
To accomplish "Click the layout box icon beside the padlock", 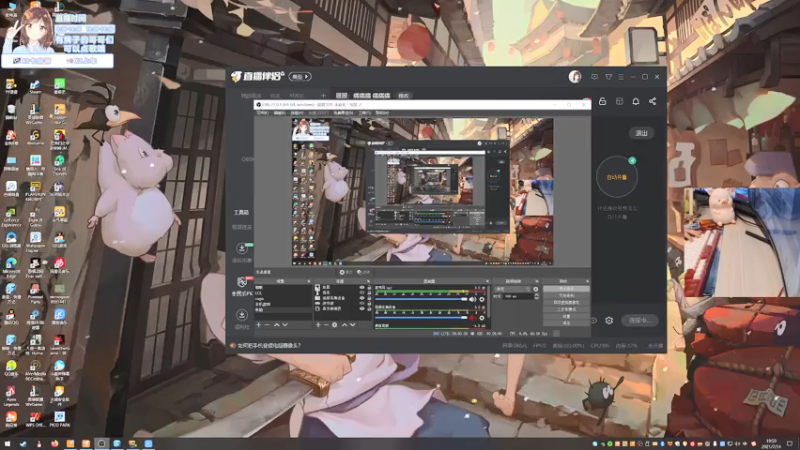I will click(x=619, y=101).
